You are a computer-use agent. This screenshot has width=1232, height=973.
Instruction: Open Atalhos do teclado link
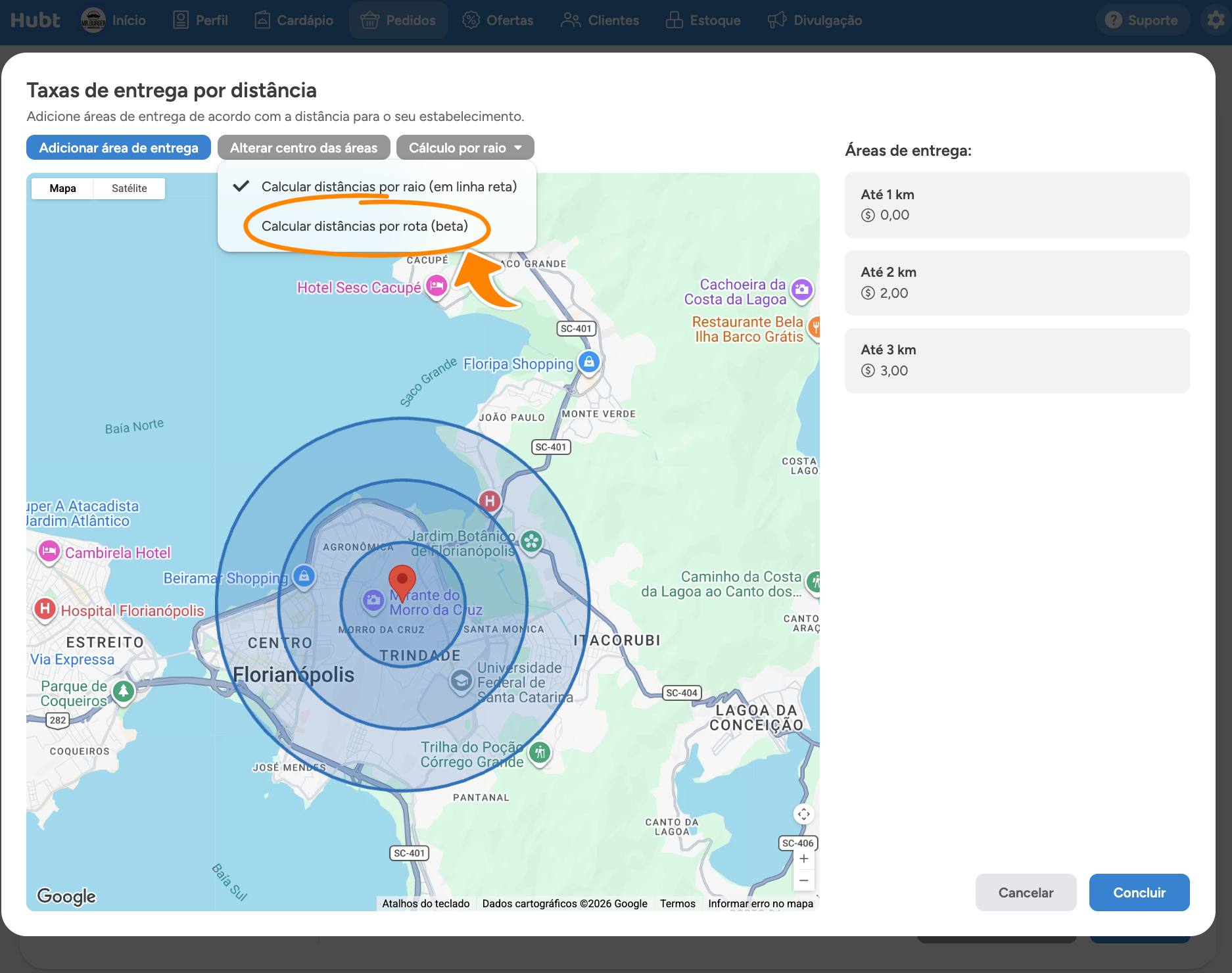(426, 903)
